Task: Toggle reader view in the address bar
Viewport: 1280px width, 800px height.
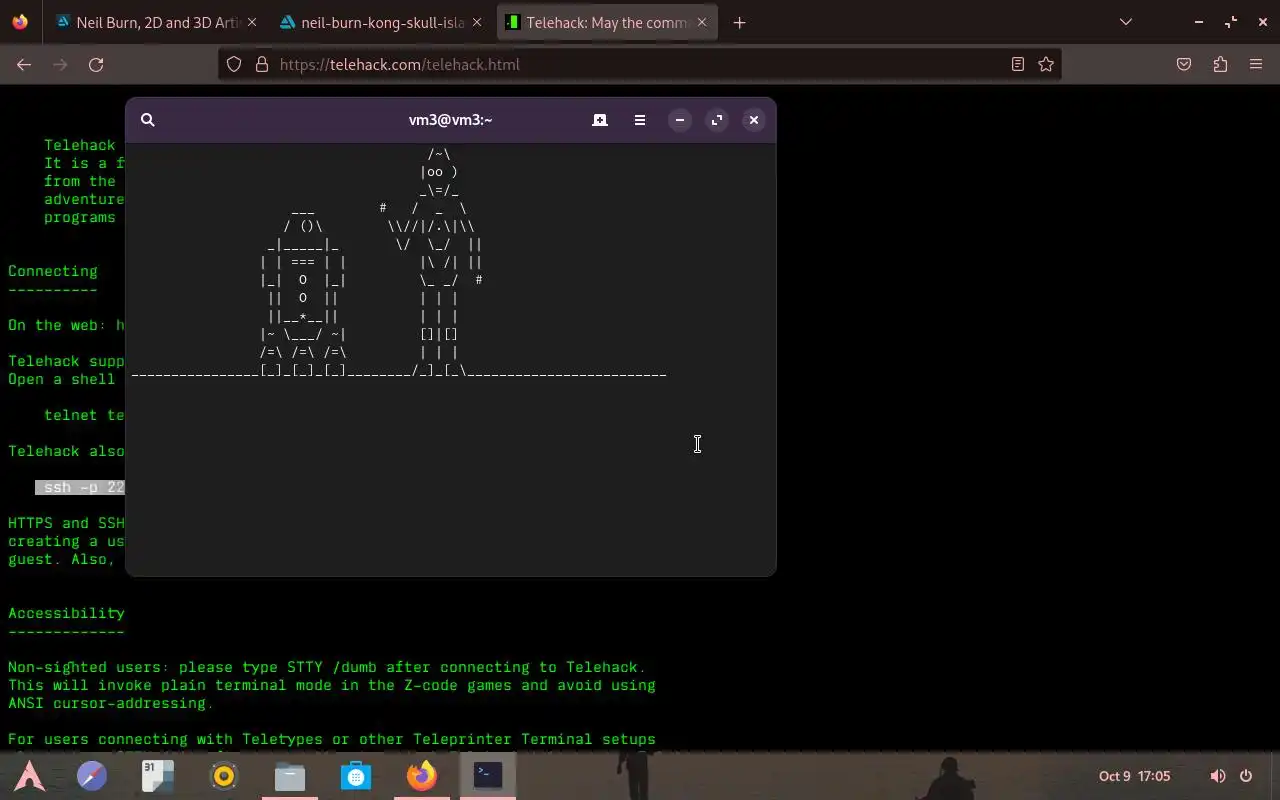Action: tap(1018, 64)
